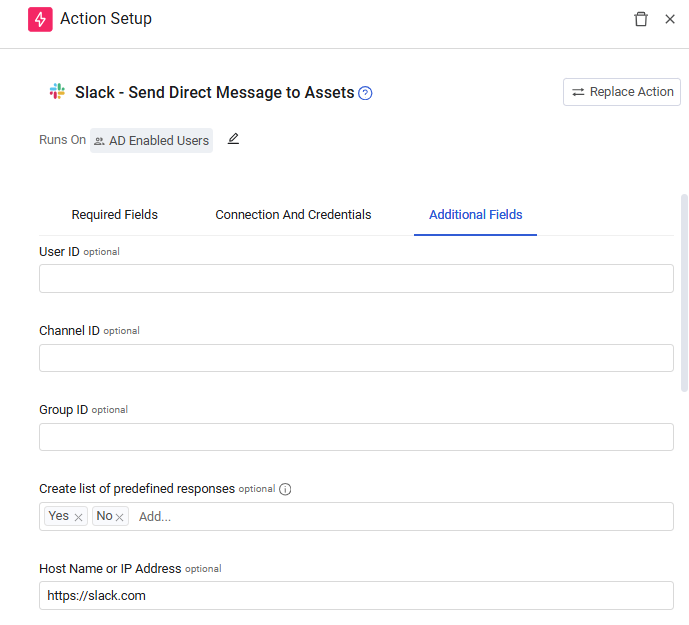
Task: Open the Connection And Credentials tab
Action: pyautogui.click(x=293, y=214)
